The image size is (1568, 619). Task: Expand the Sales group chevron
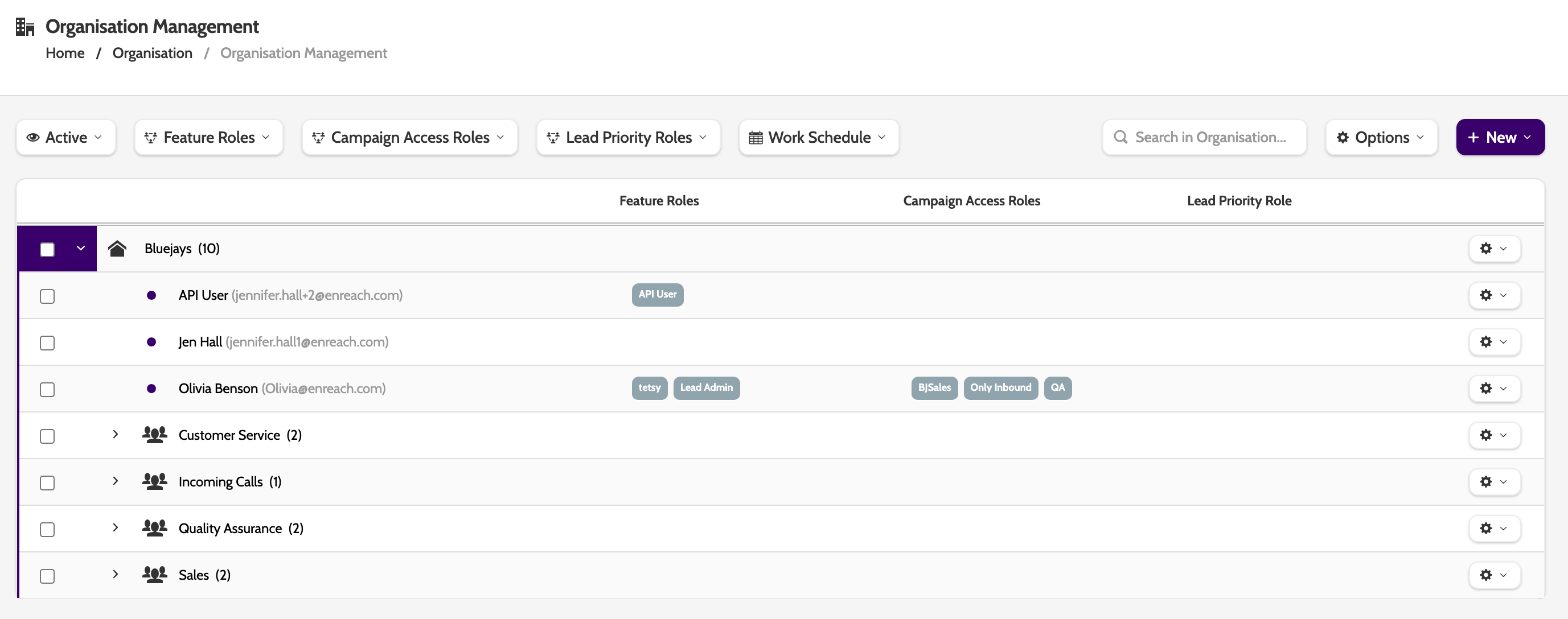(115, 574)
